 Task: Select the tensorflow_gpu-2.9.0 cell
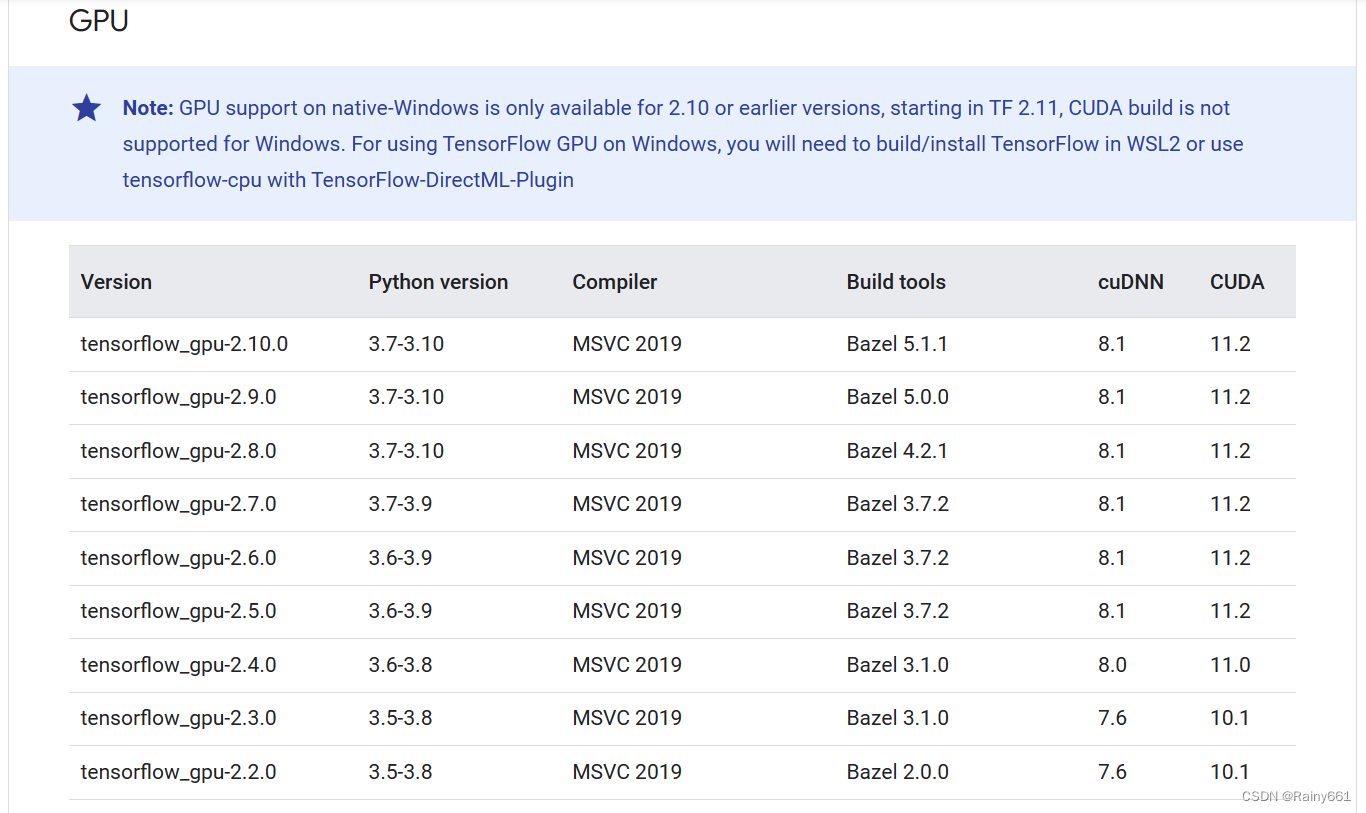click(178, 397)
